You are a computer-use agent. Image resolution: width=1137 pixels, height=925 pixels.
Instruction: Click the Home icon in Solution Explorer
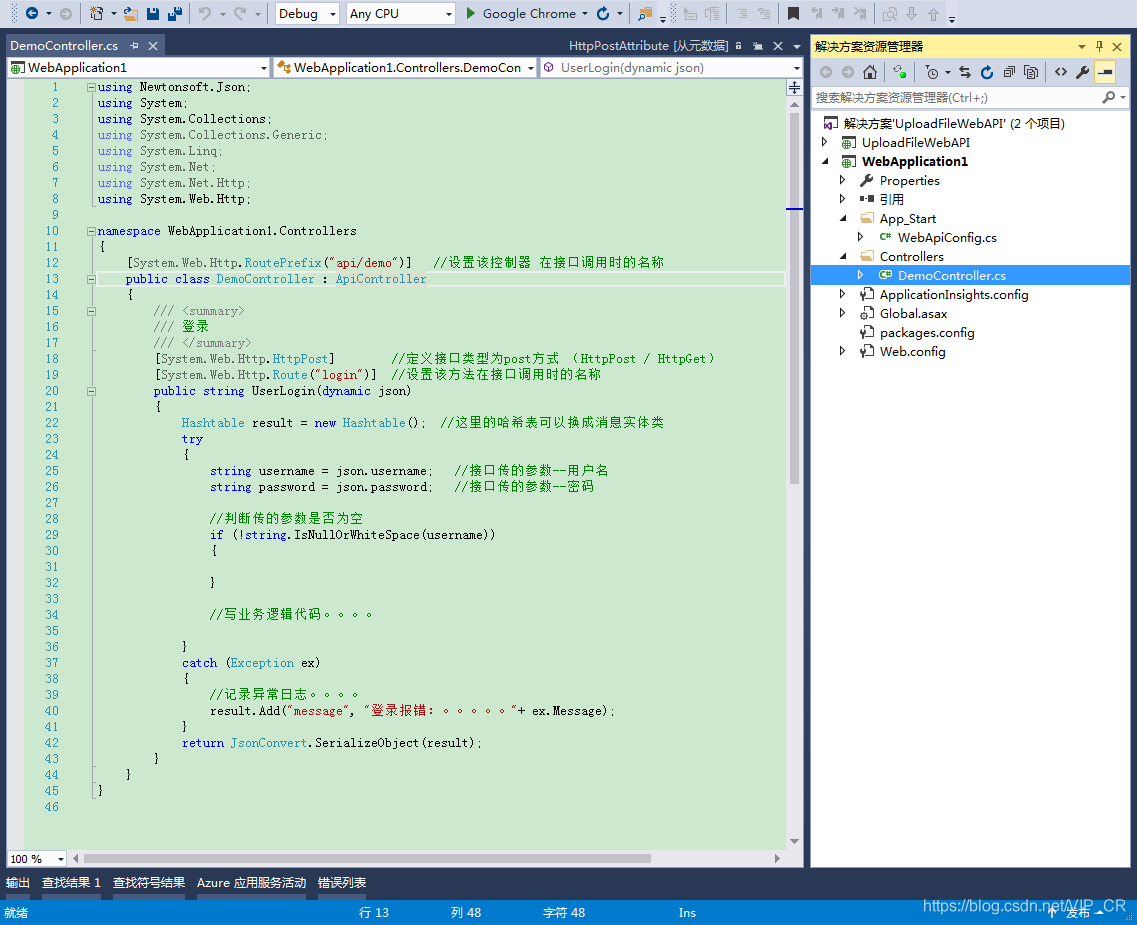click(x=870, y=72)
